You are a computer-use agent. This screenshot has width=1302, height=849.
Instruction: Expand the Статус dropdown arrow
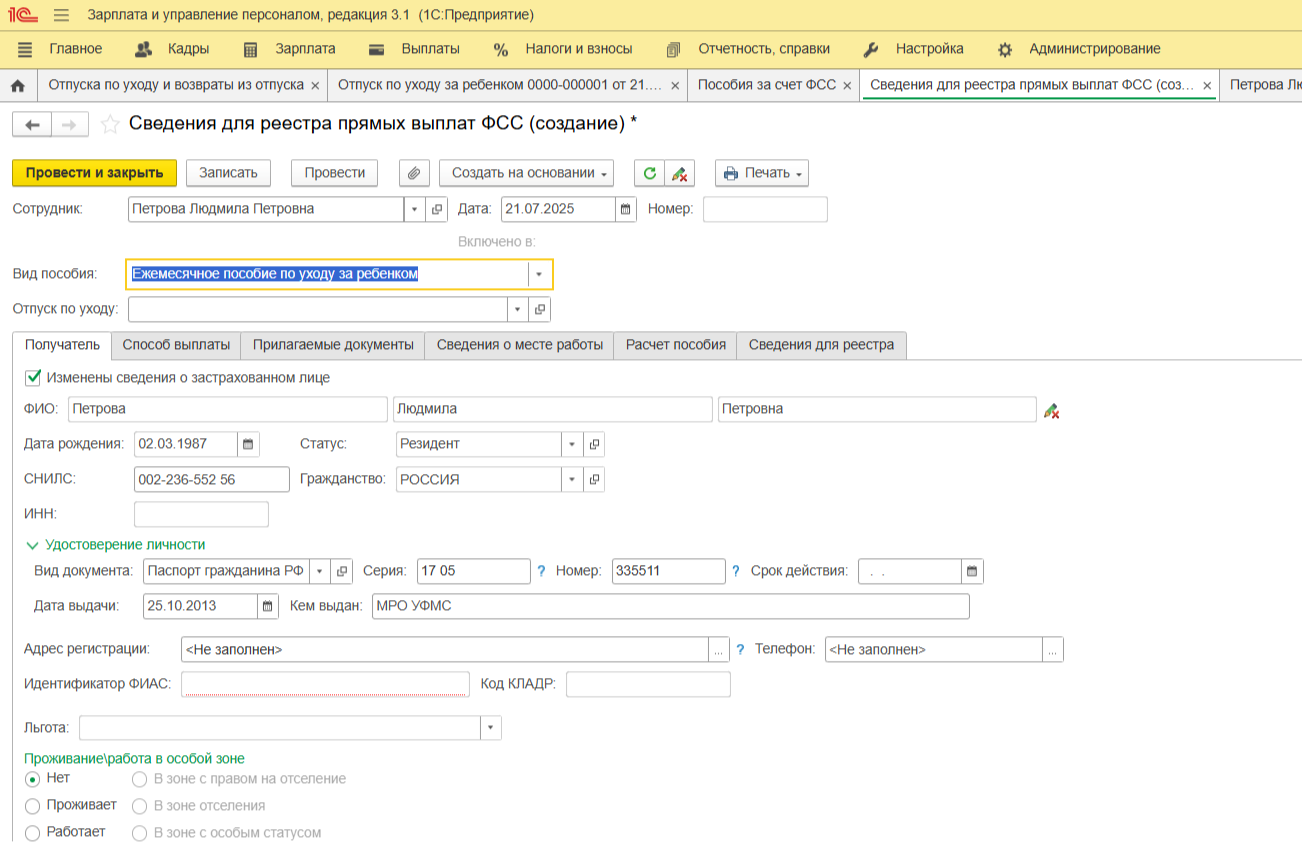click(x=572, y=444)
